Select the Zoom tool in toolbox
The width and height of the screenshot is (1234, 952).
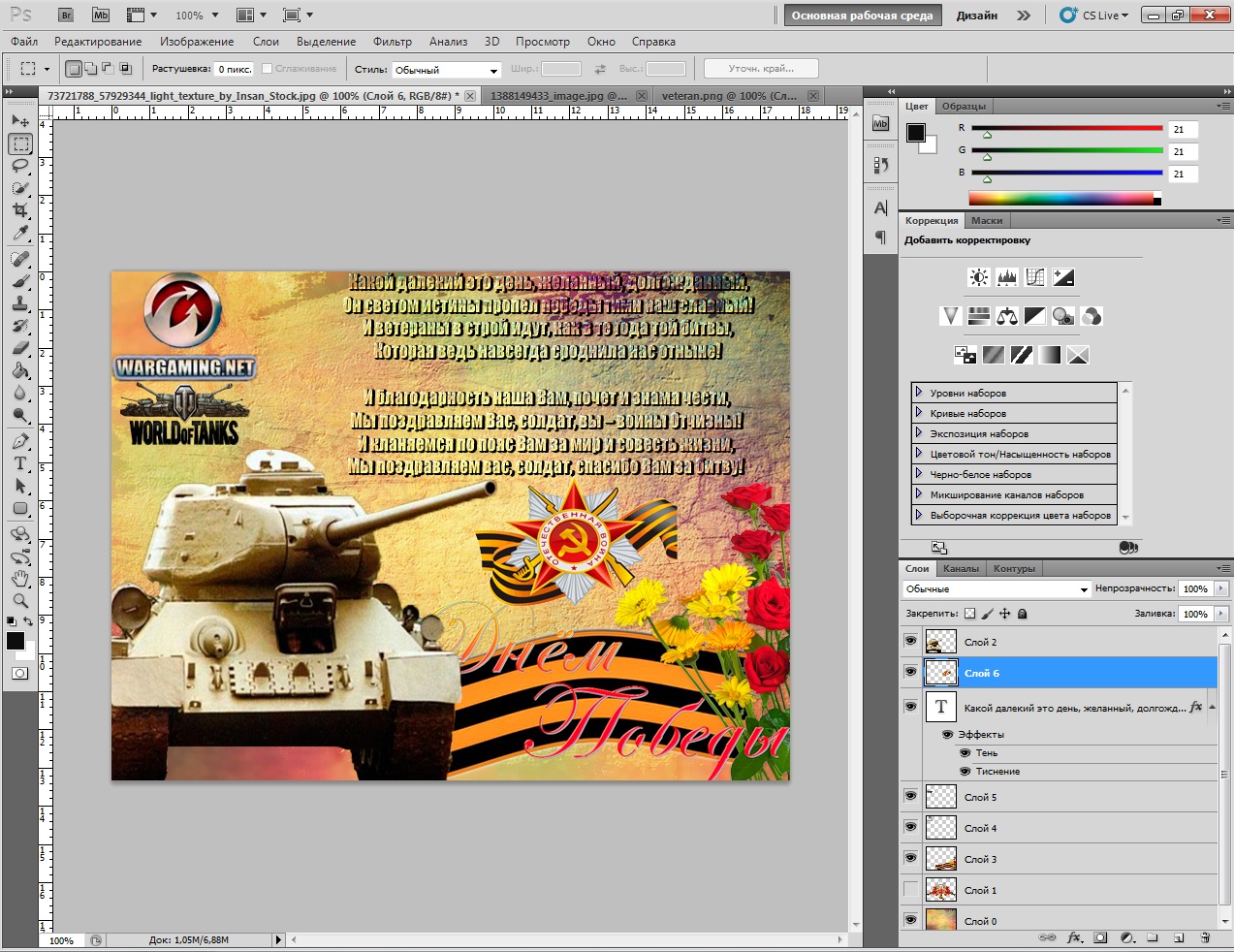click(20, 601)
